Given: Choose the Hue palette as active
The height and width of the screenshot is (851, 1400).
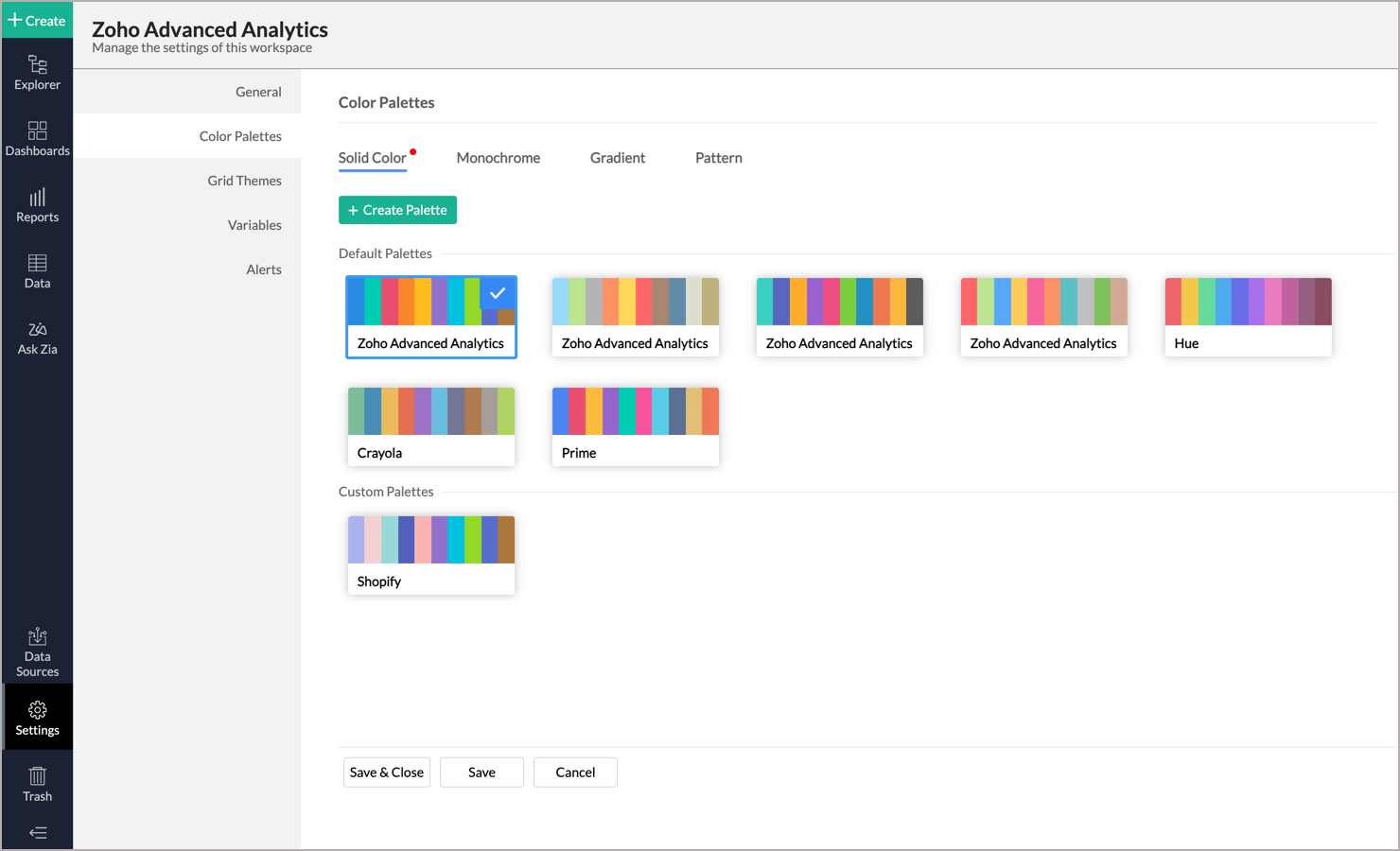Looking at the screenshot, I should [x=1248, y=317].
